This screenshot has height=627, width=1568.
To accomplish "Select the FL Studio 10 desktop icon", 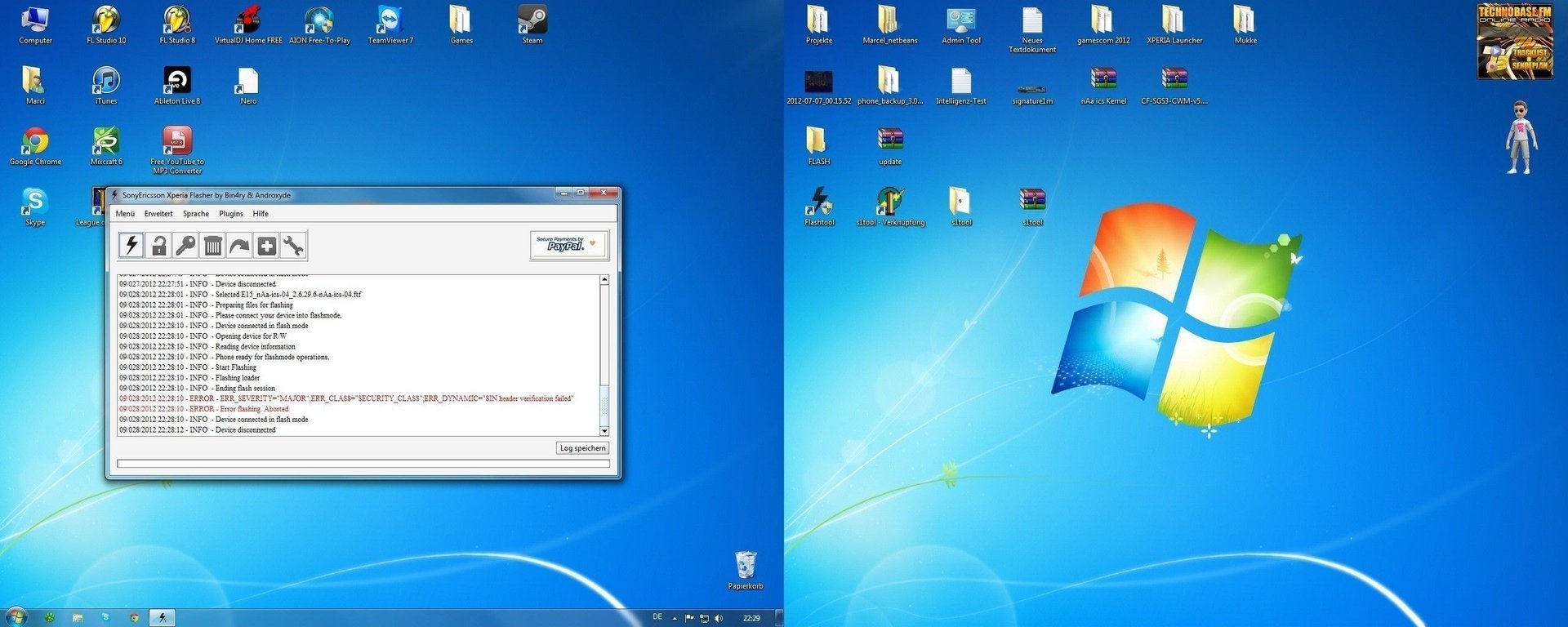I will [x=106, y=24].
